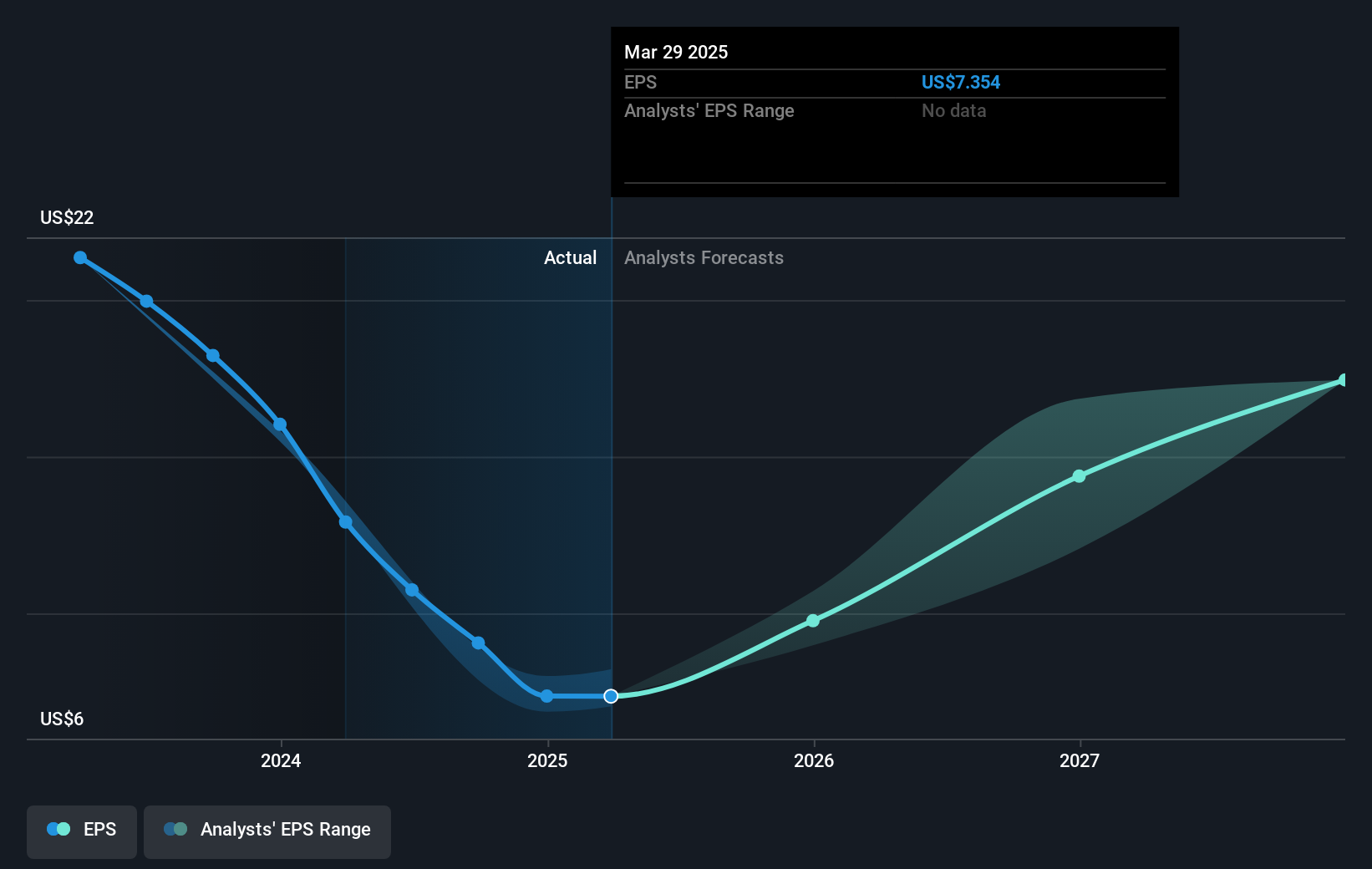Select the 2026 forecast EPS data point
This screenshot has height=869, width=1372.
pos(813,620)
